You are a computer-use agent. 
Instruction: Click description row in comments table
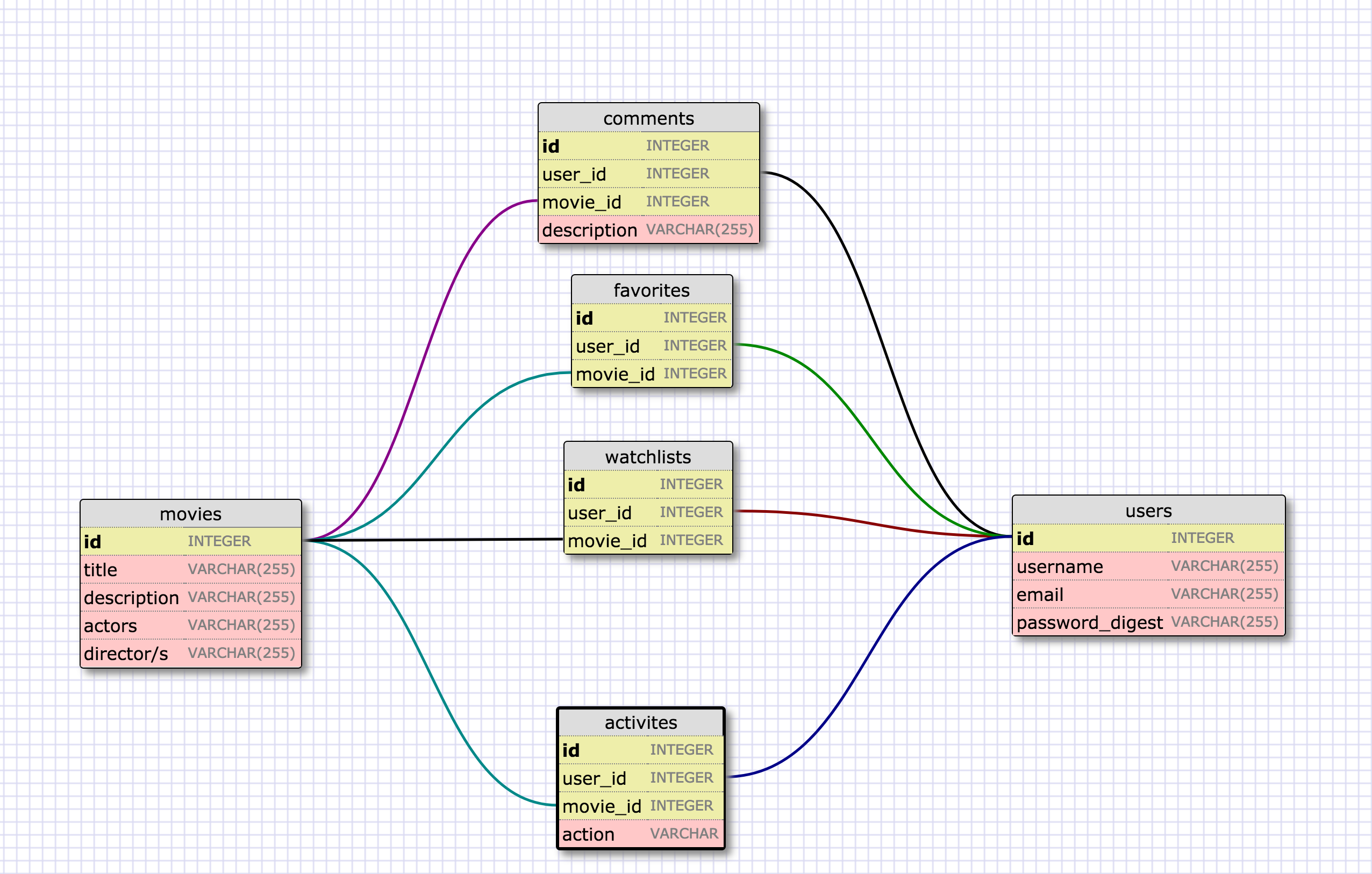point(648,230)
